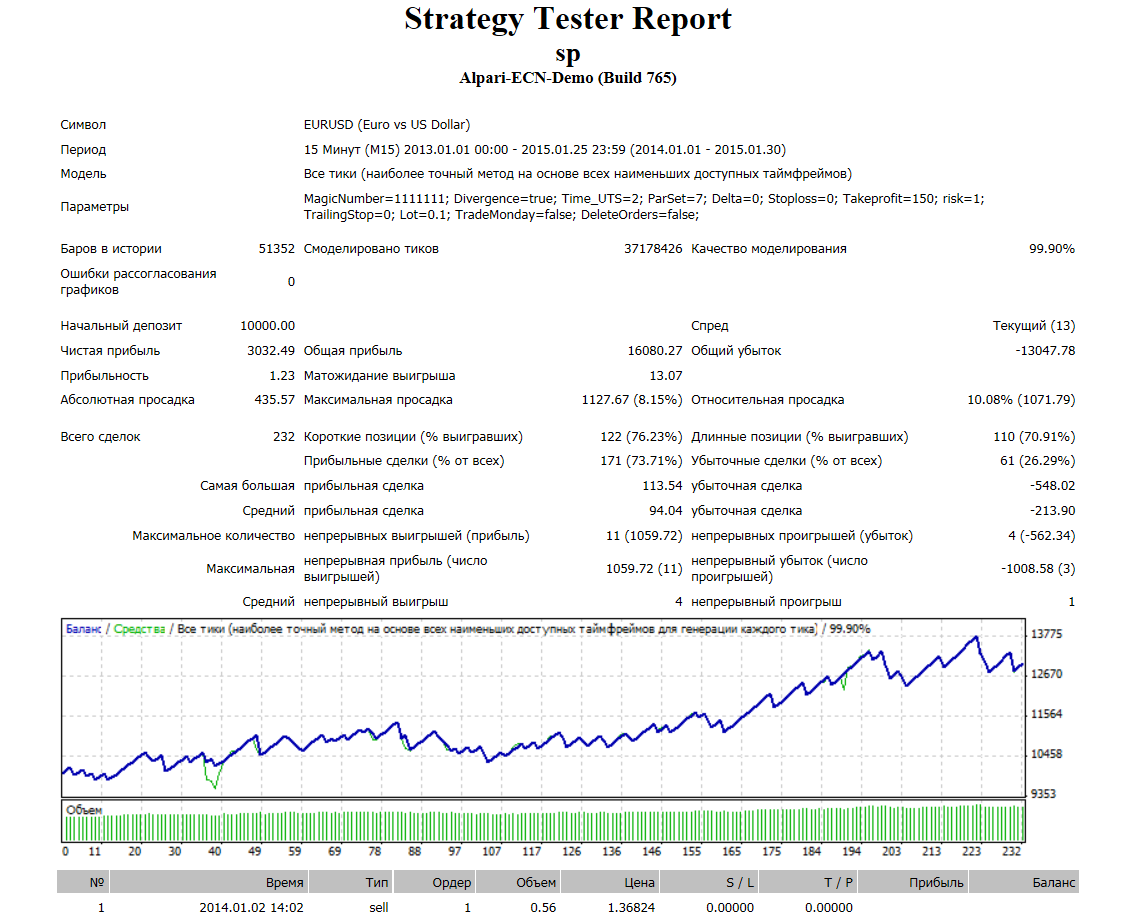Select Максимальная просадка value 1127.67 (8.15%)

[632, 400]
